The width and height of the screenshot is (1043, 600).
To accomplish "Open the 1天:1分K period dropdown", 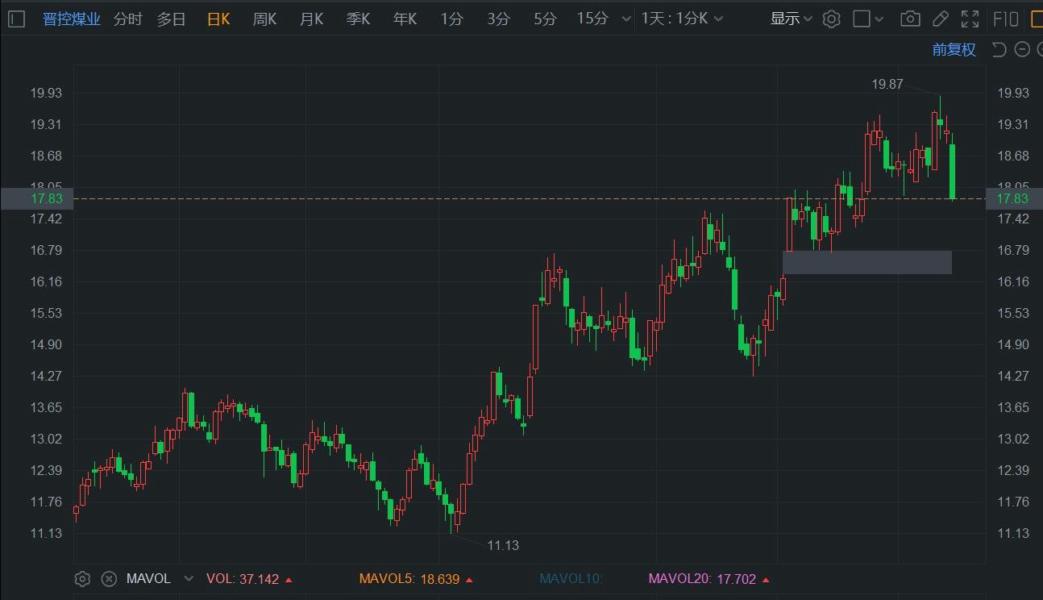I will coord(682,18).
